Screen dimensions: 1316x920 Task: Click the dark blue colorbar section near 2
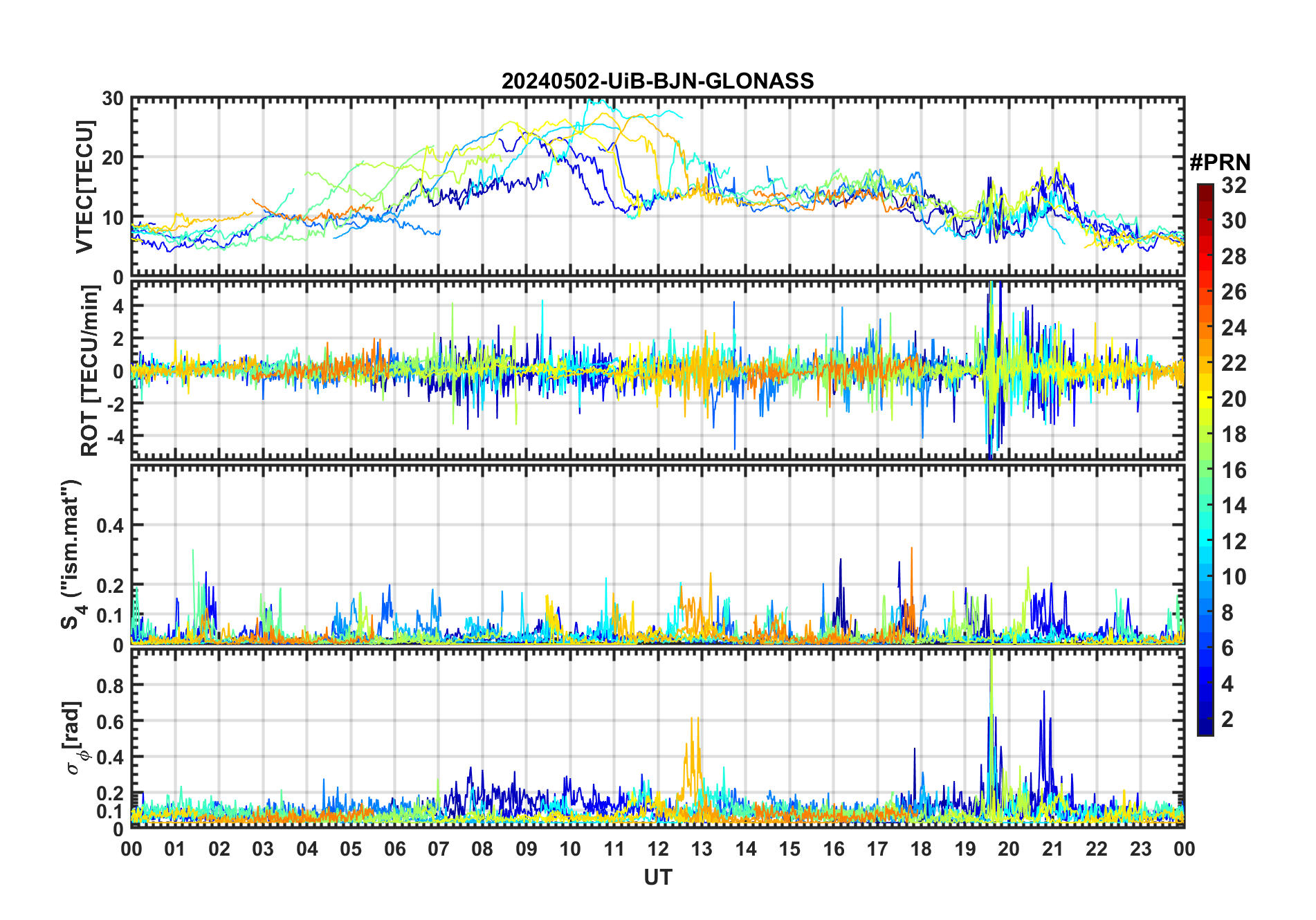1205,719
